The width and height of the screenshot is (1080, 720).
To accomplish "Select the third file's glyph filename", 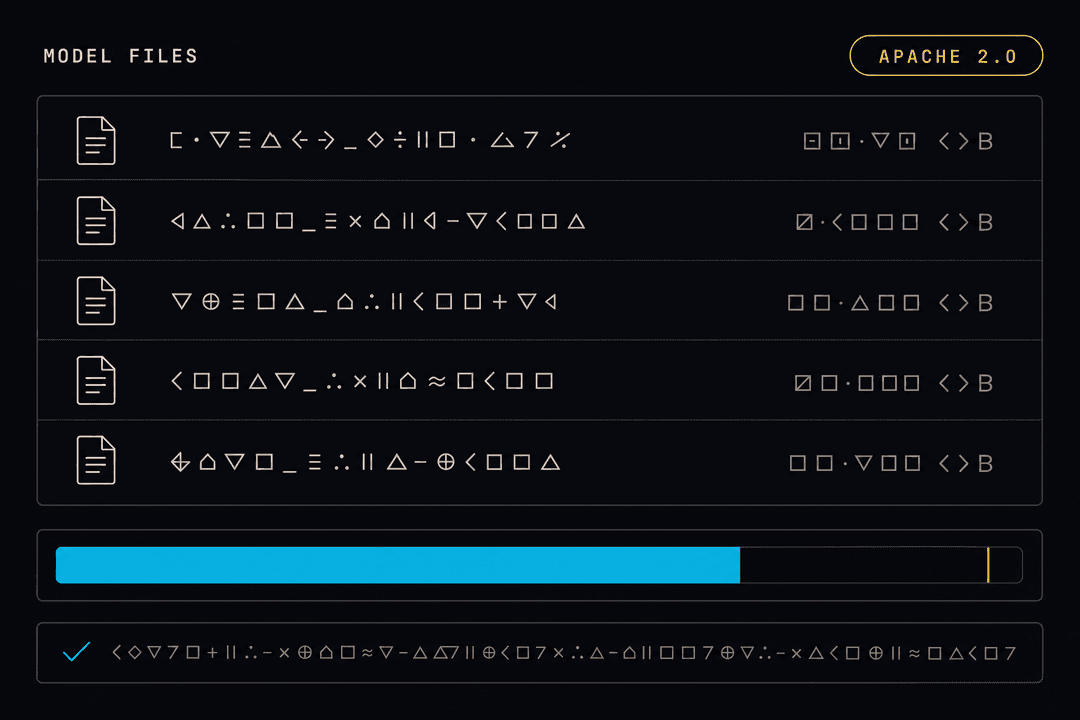I will (364, 301).
